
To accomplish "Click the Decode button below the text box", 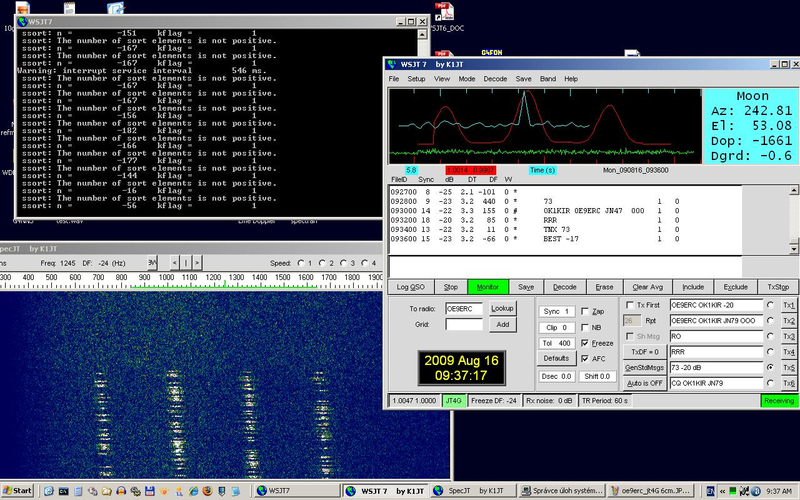I will [565, 287].
